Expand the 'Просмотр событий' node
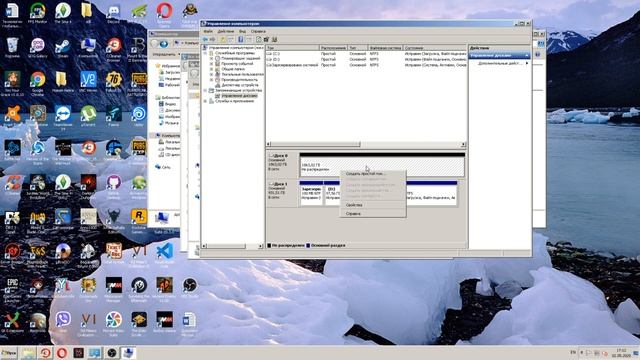Viewport: 640px width, 360px height. pyautogui.click(x=211, y=64)
